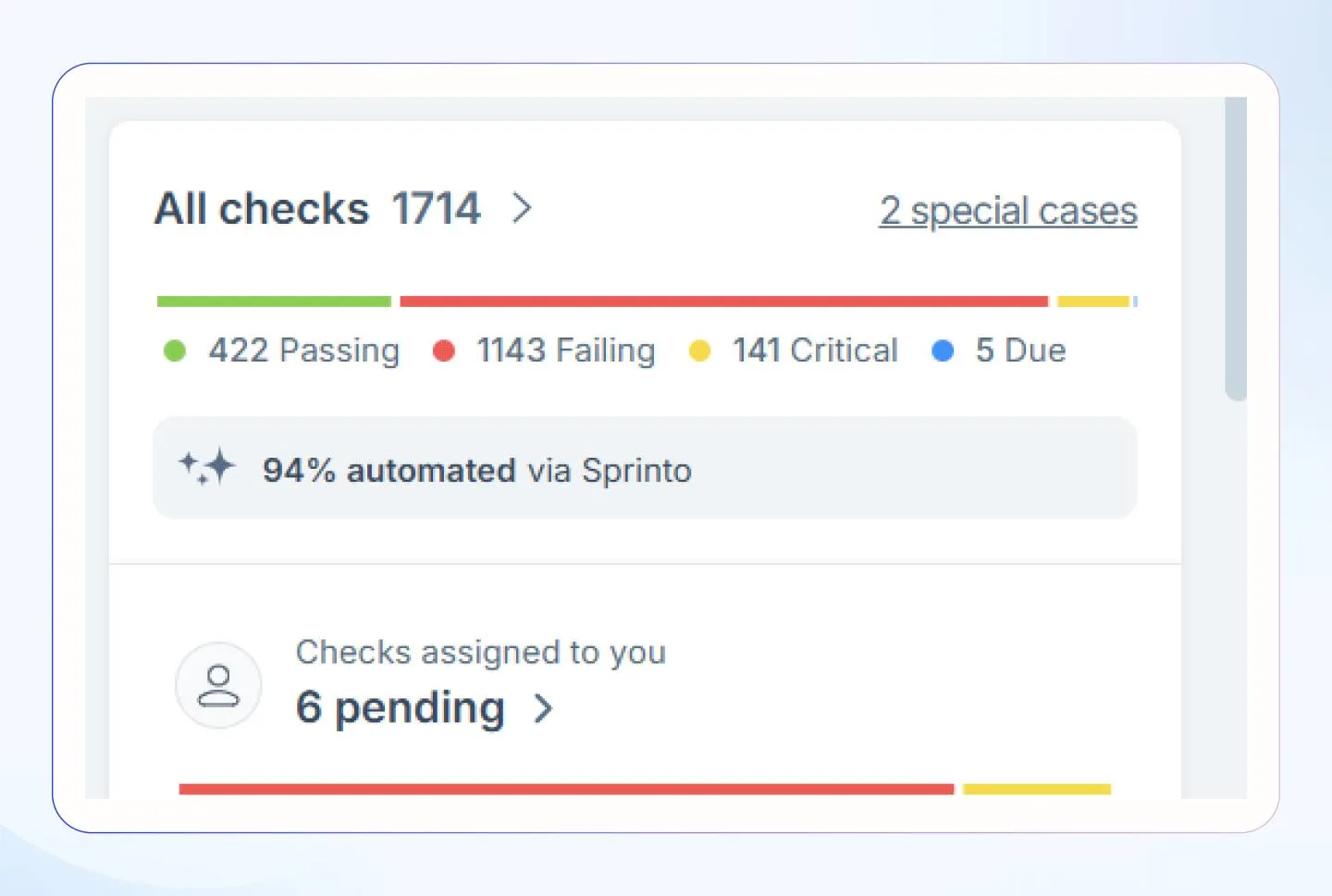Click the red failing segment of All checks bar
This screenshot has height=896, width=1332.
(723, 301)
